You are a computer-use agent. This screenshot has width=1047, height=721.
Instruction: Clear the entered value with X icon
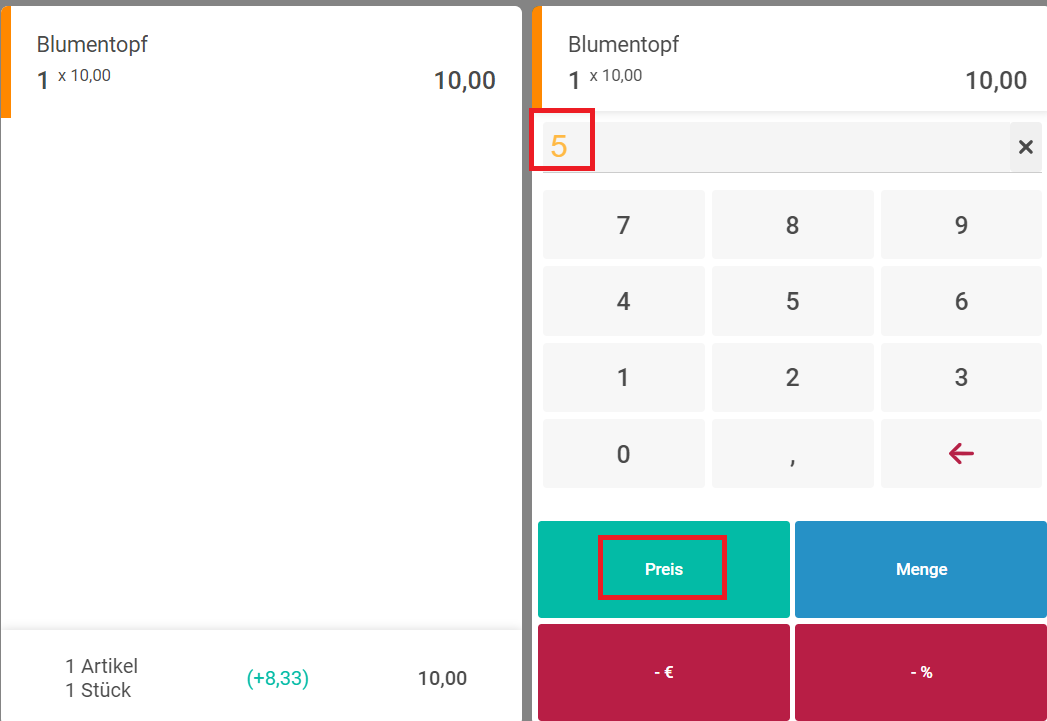1025,148
